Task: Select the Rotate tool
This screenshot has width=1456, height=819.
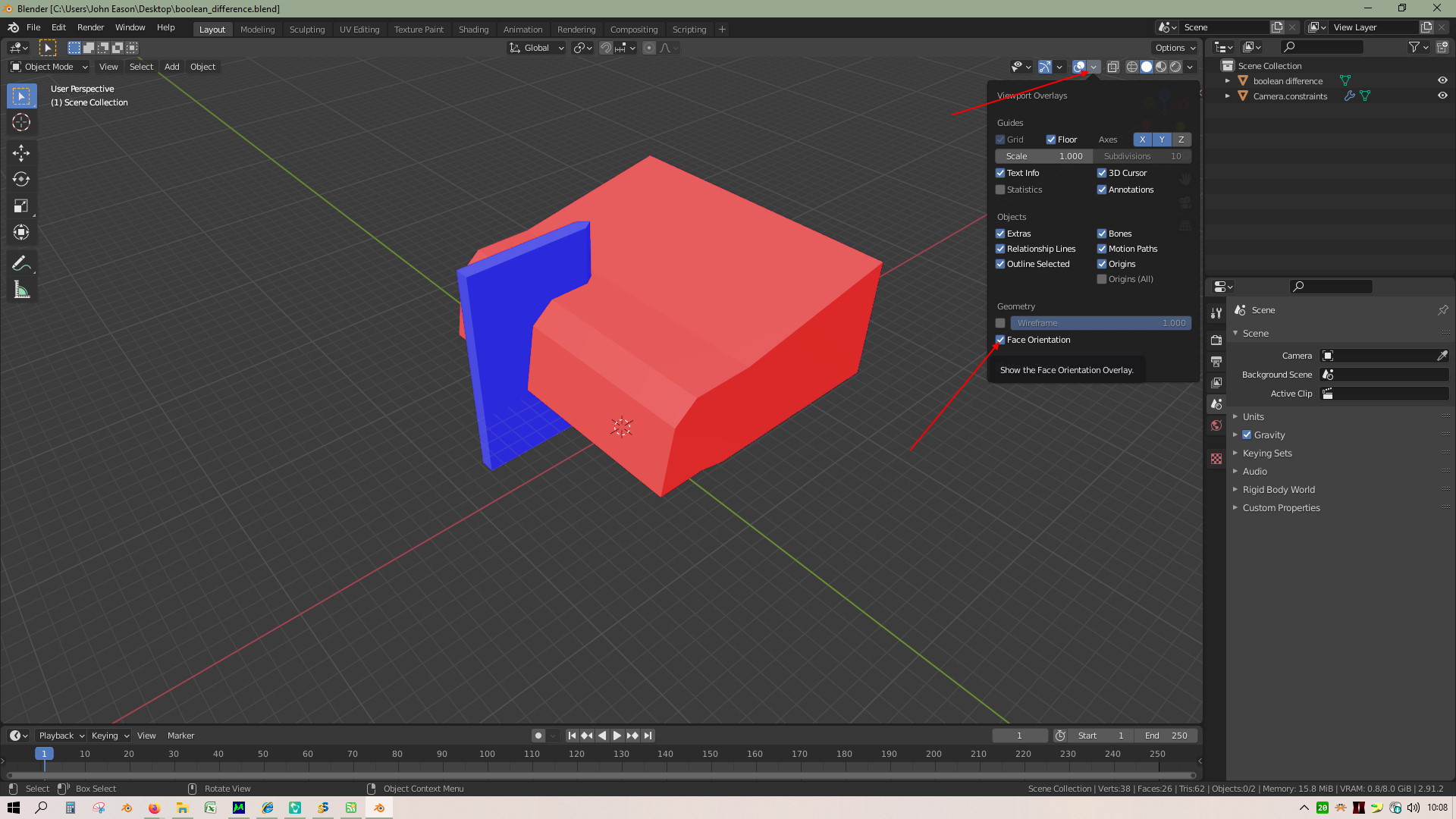Action: coord(21,179)
